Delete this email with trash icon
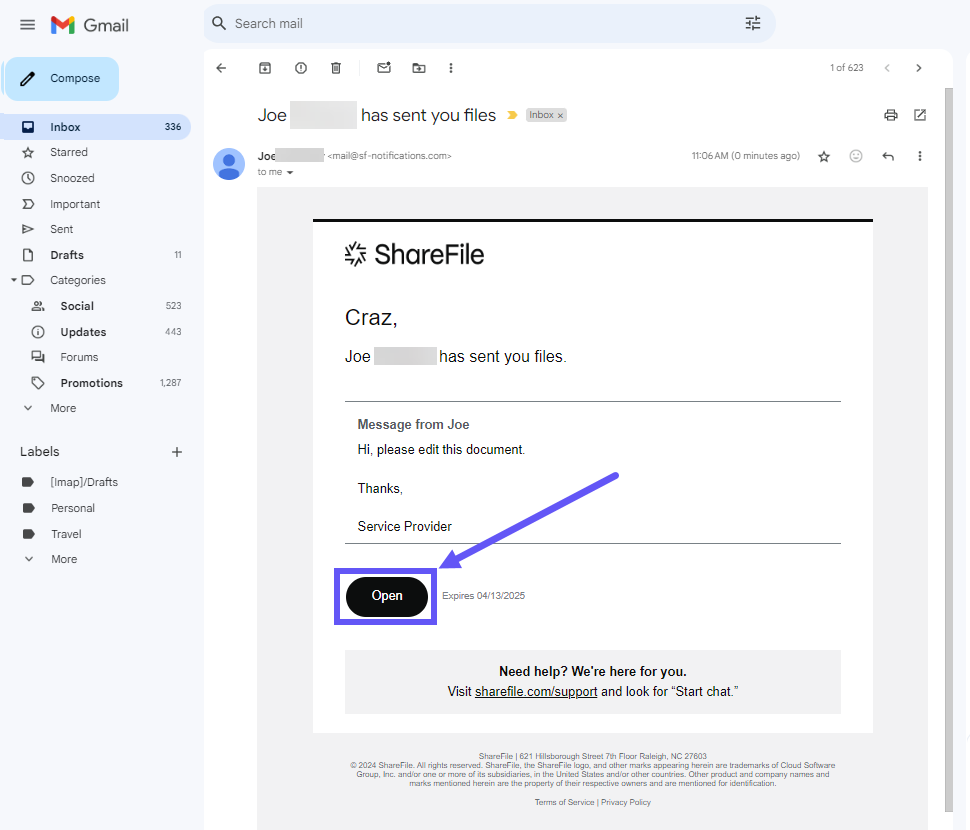The image size is (970, 830). pos(336,68)
